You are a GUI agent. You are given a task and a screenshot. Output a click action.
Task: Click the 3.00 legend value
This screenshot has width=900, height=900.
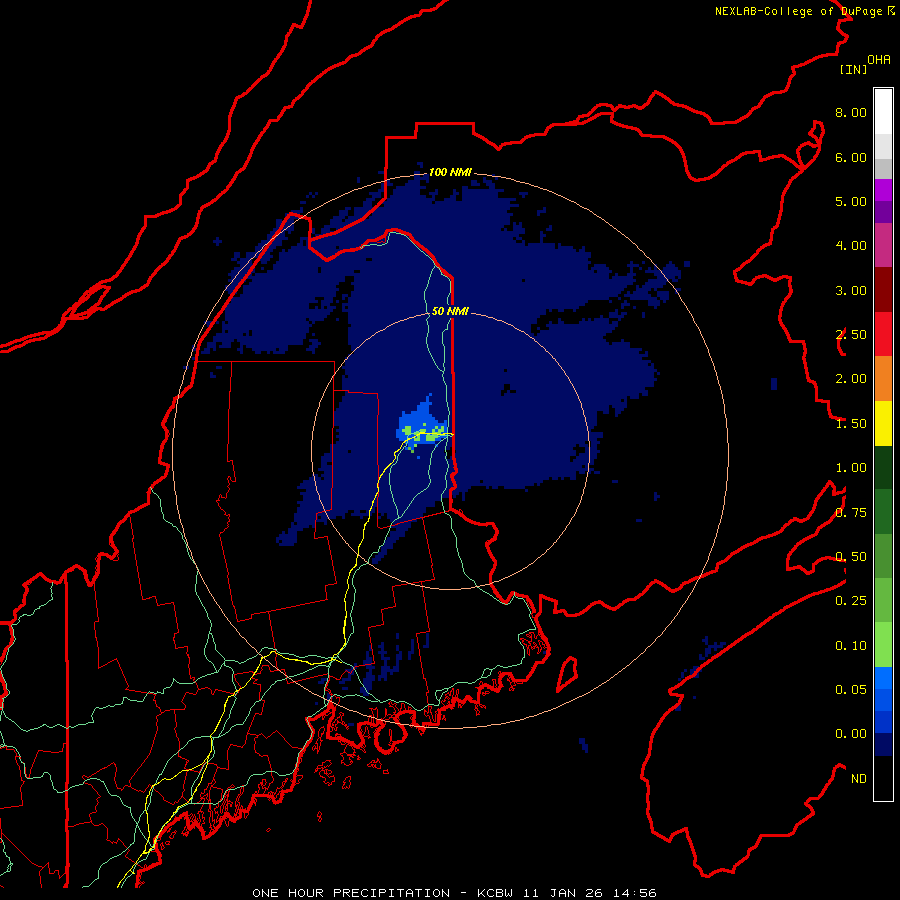click(851, 290)
